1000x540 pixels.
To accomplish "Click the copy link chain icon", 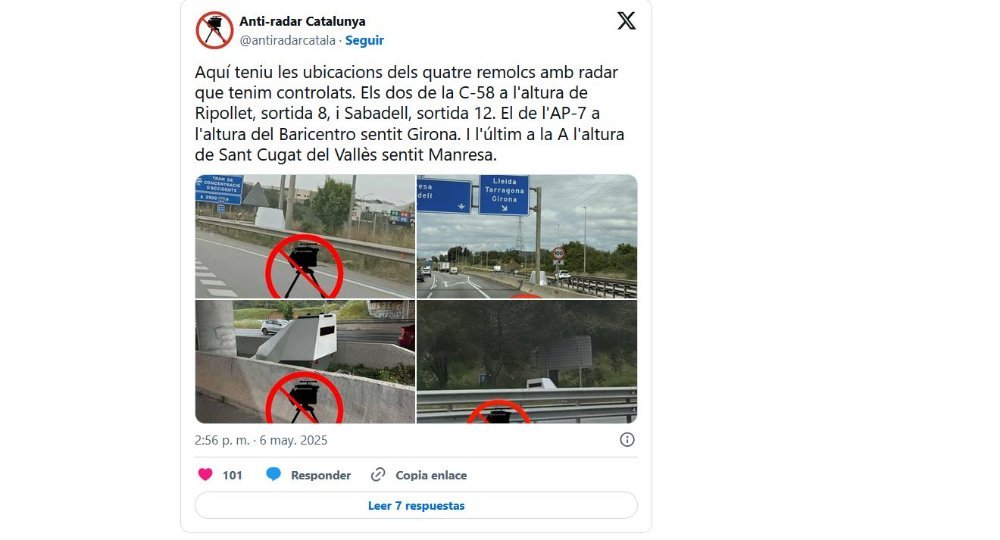I will click(x=378, y=474).
